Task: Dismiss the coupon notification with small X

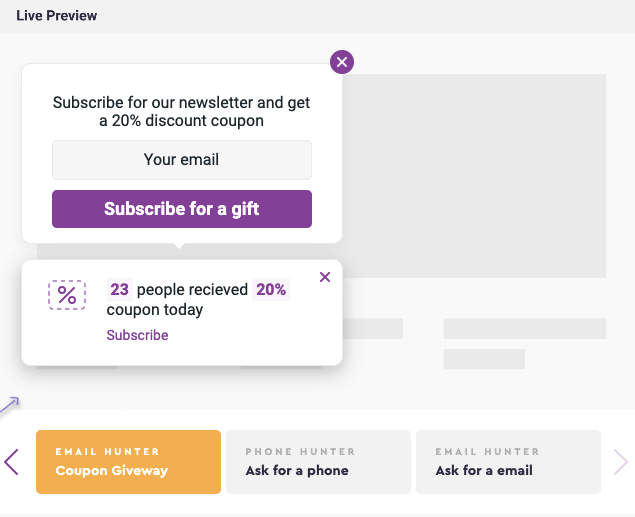Action: point(325,277)
